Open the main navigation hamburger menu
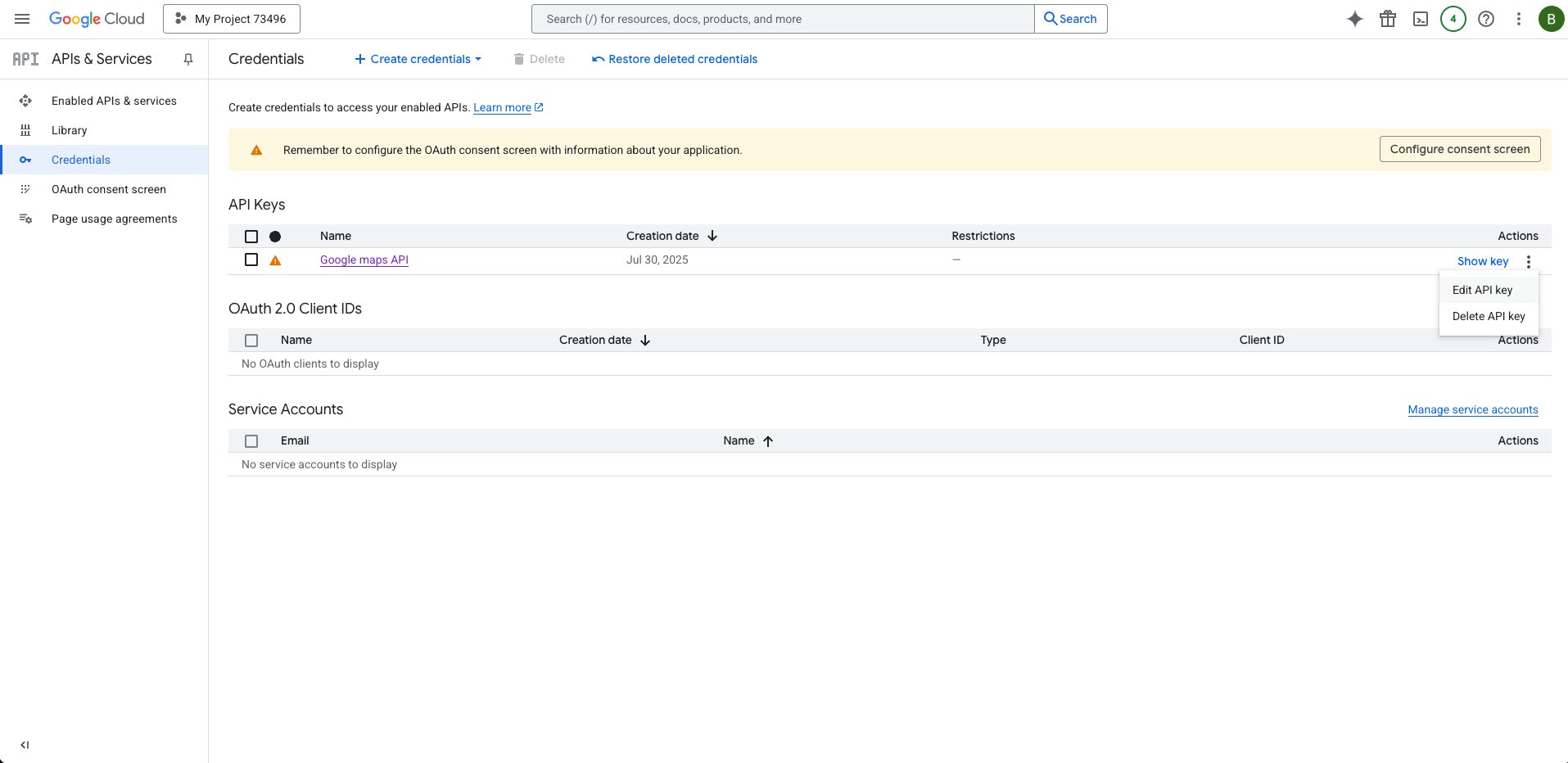 click(x=22, y=19)
